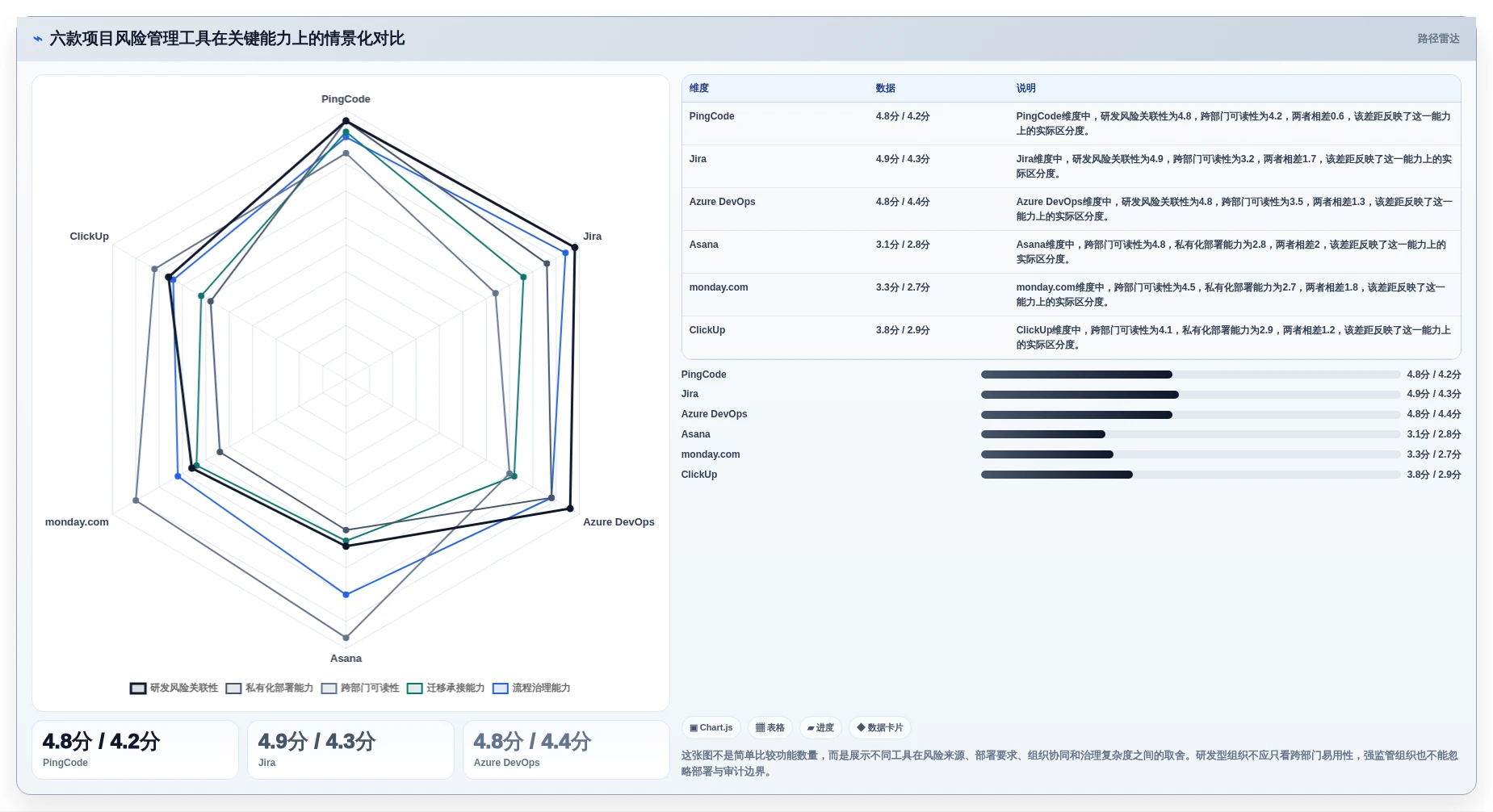Toggle the 跨部门可读性 legend series
Image resolution: width=1493 pixels, height=812 pixels.
360,688
